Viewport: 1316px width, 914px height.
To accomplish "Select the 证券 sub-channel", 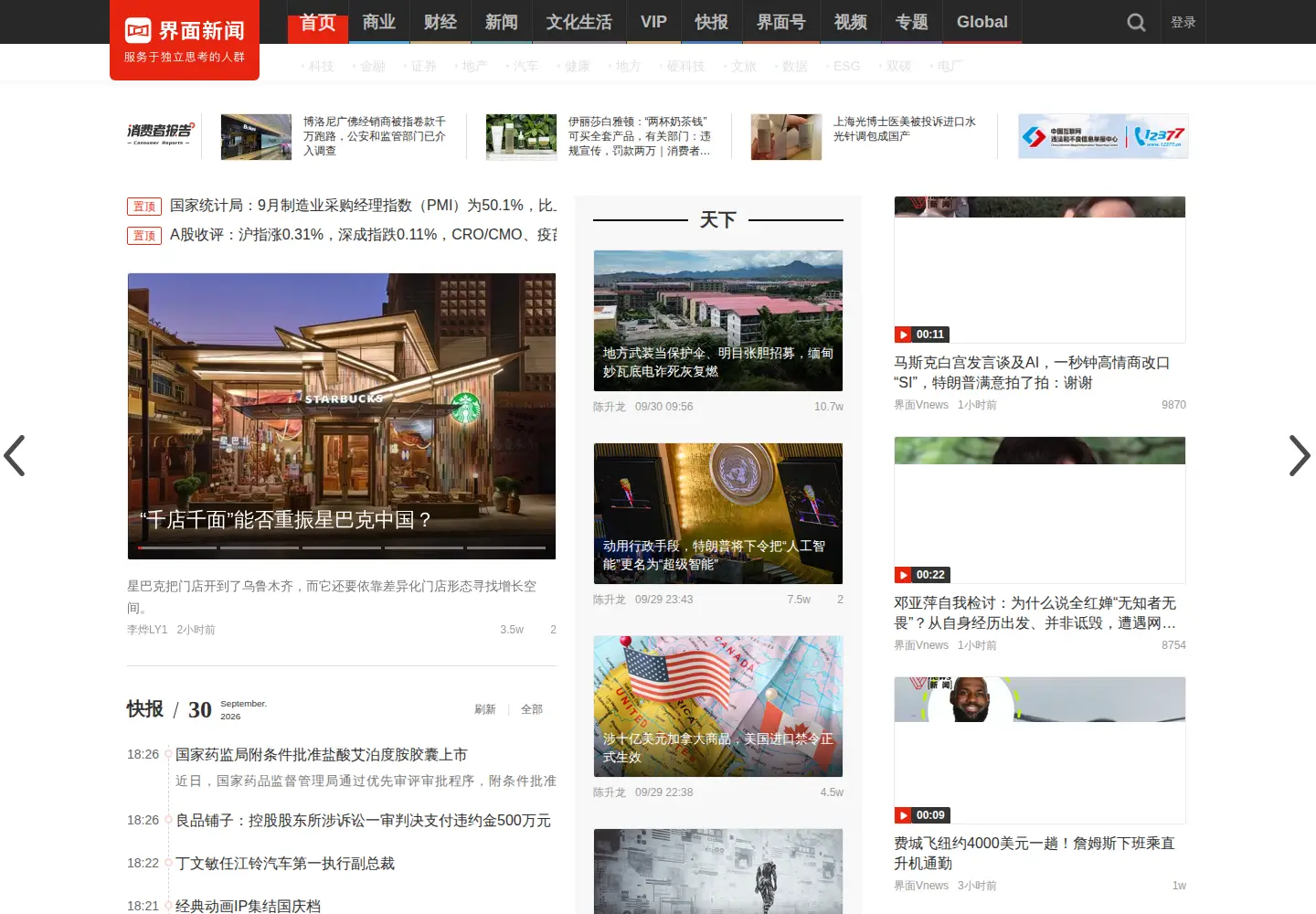I will [423, 66].
